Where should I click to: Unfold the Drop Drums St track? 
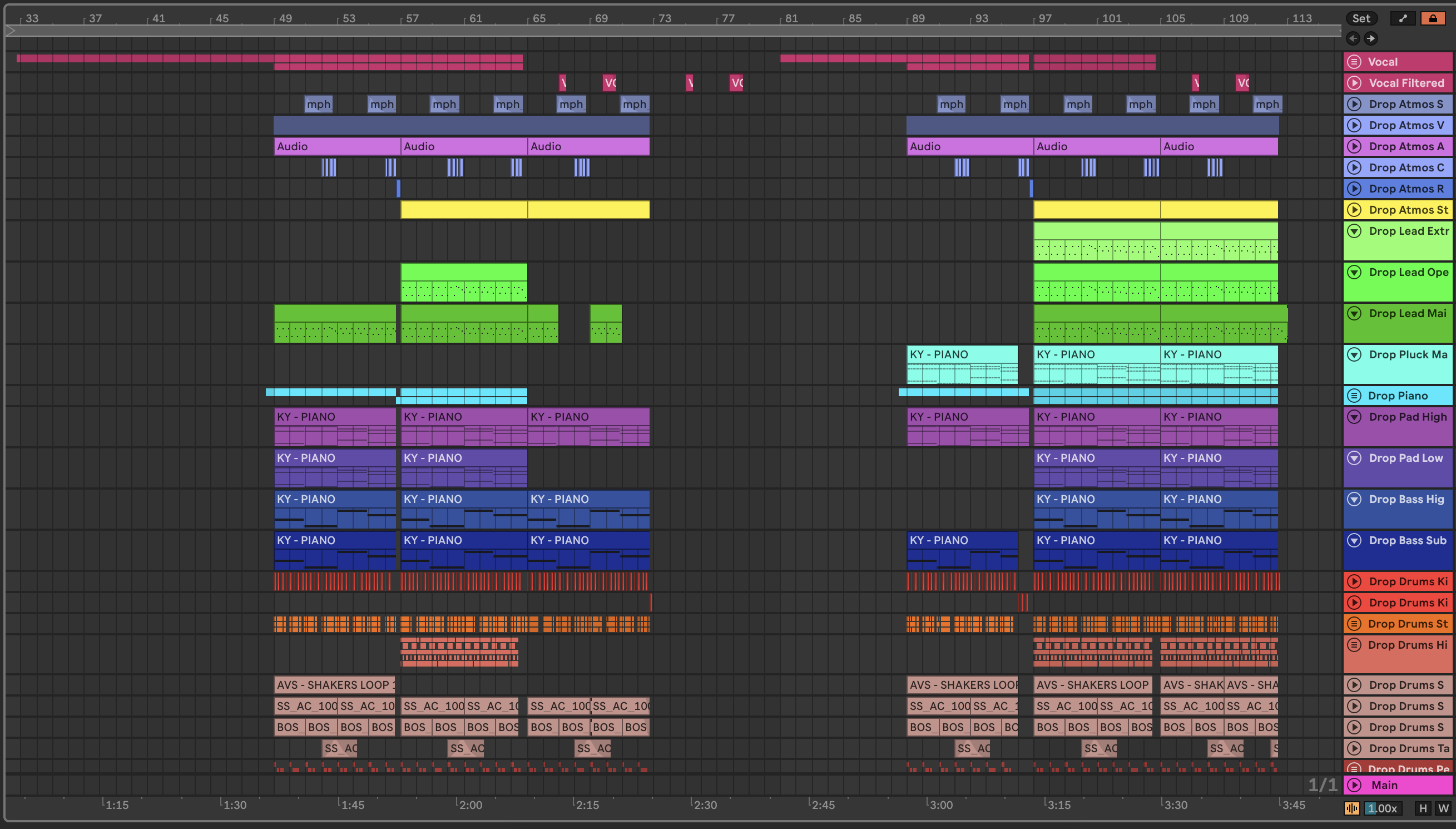point(1354,624)
